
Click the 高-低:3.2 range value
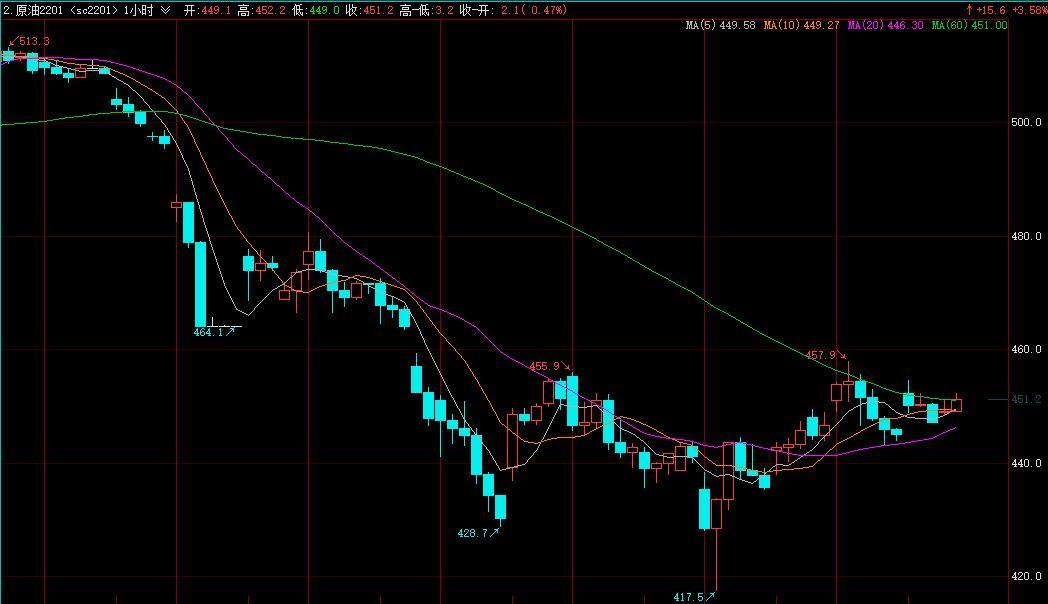click(x=426, y=10)
